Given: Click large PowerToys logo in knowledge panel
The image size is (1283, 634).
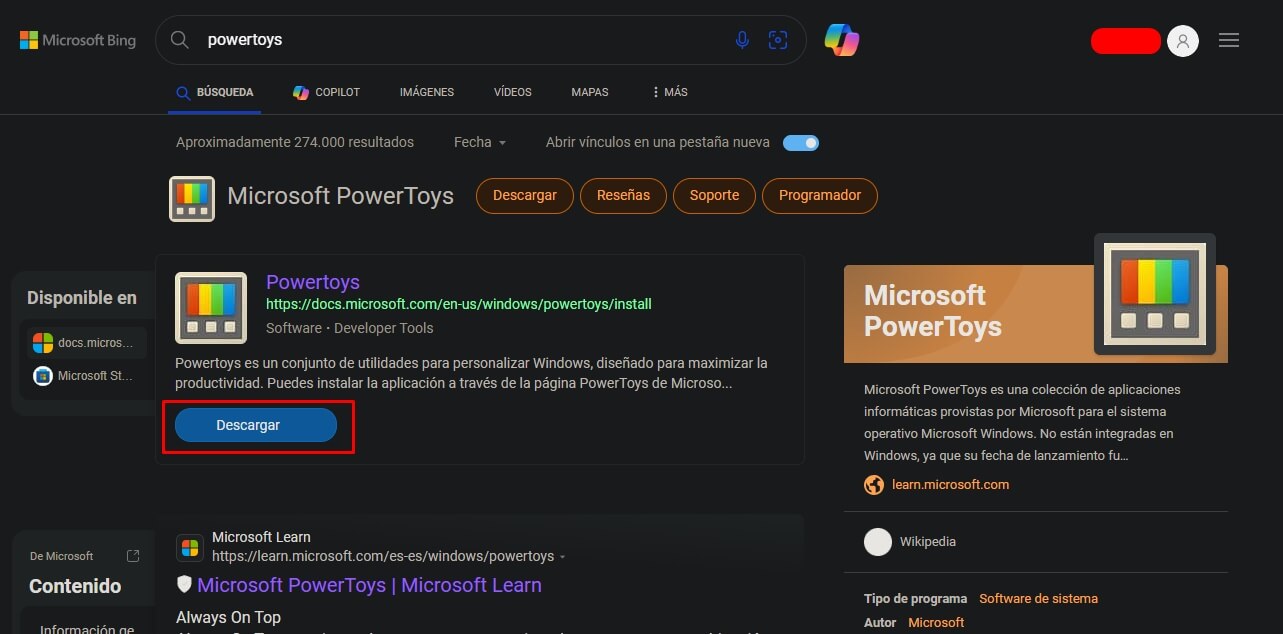Looking at the screenshot, I should (1155, 294).
